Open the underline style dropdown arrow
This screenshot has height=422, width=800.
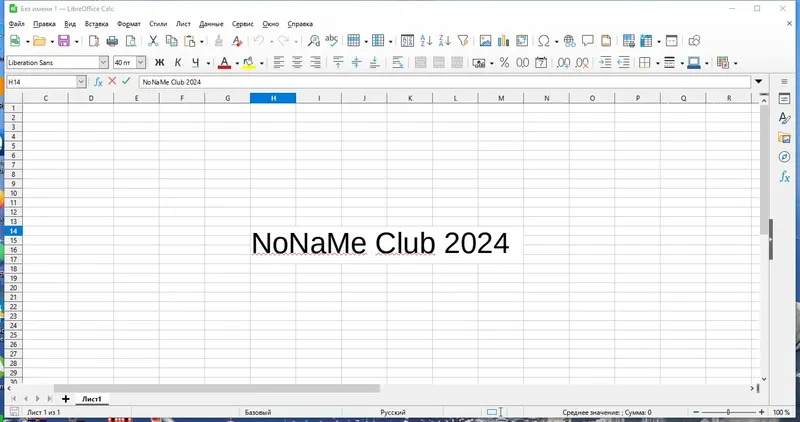pos(208,63)
